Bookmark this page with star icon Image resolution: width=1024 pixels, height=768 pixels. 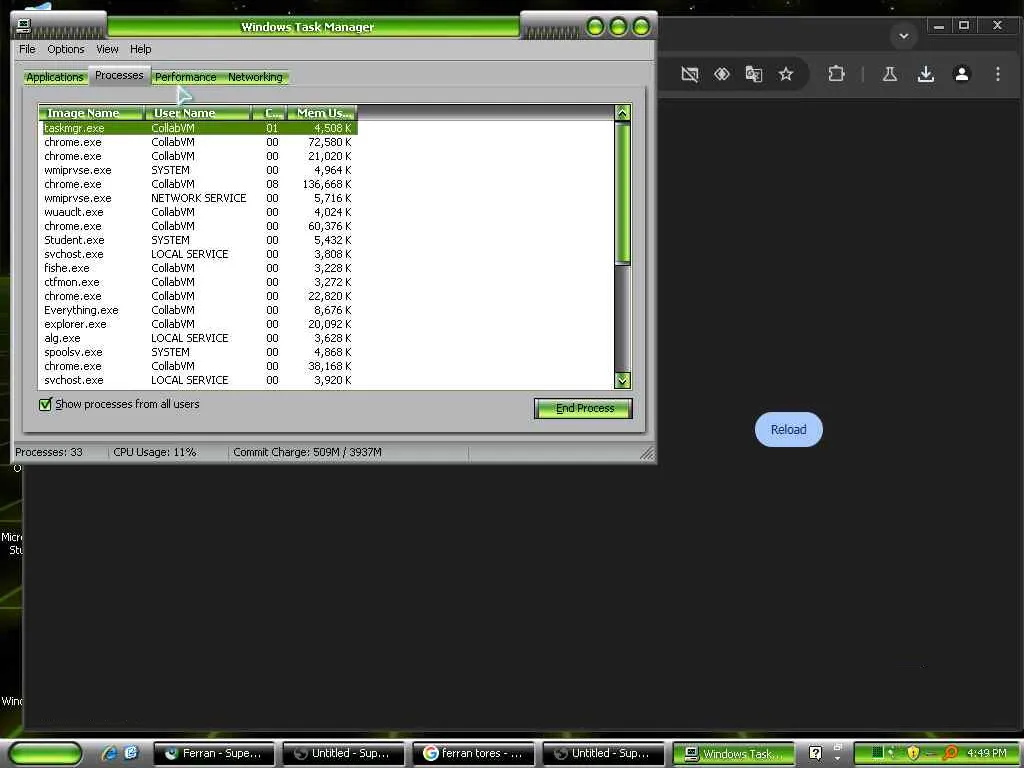point(786,74)
